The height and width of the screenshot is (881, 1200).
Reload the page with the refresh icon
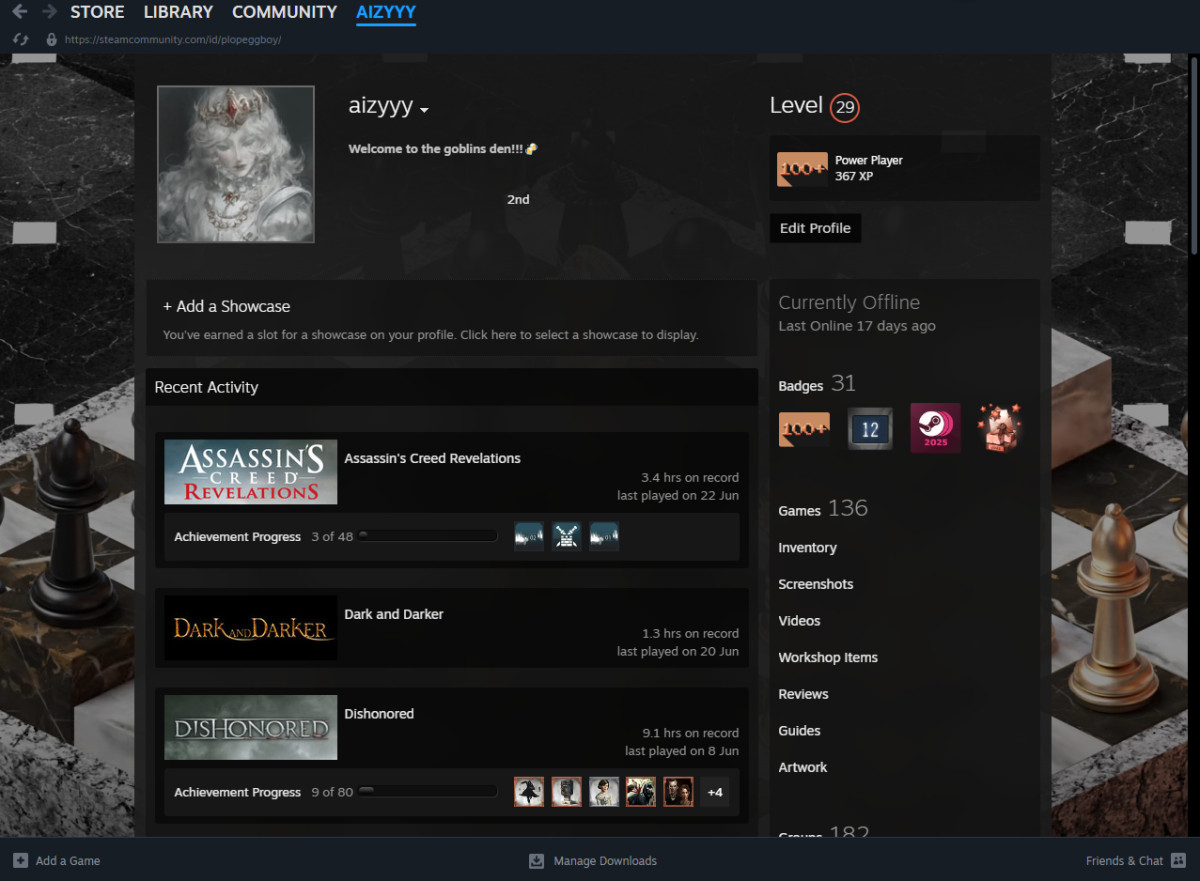(20, 39)
